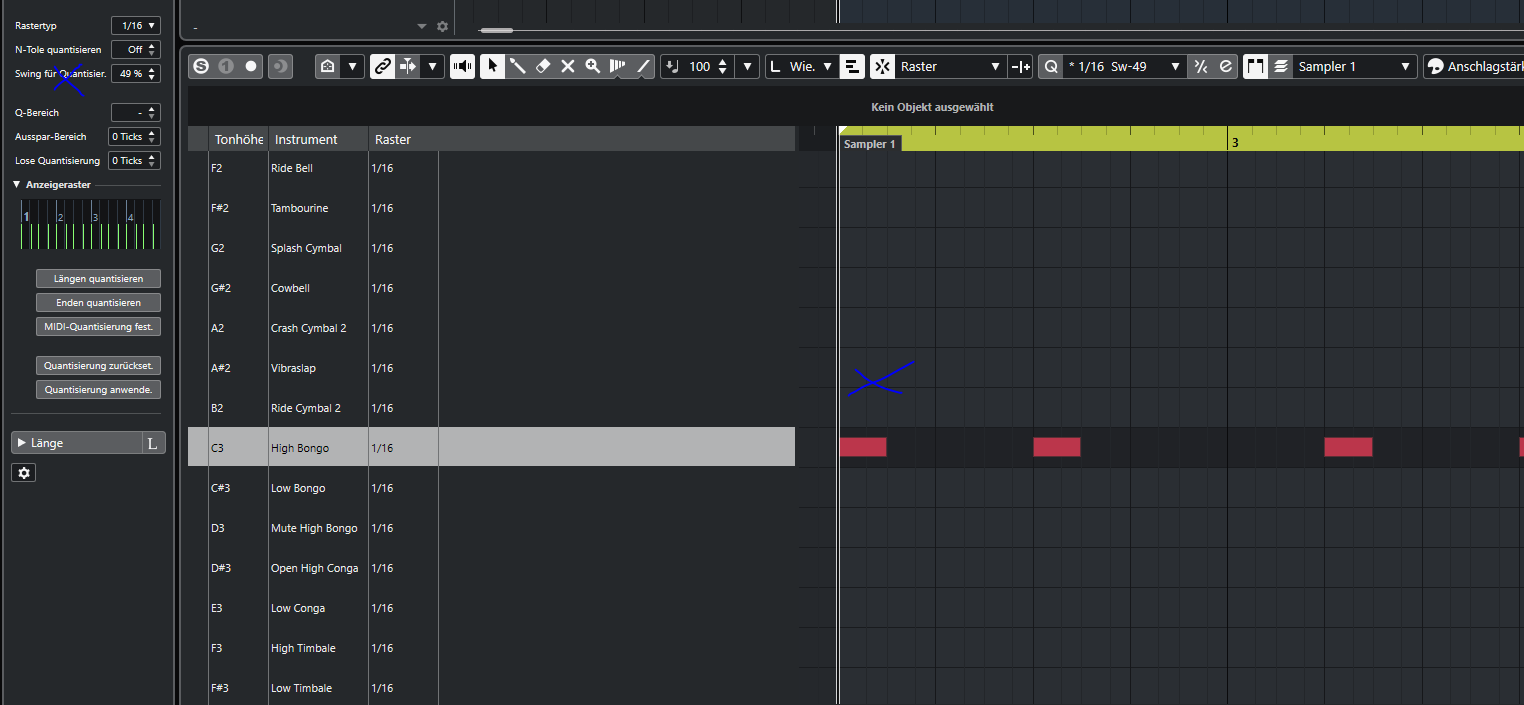Open the dropdown beside the house icon
The height and width of the screenshot is (705, 1524).
(x=351, y=66)
